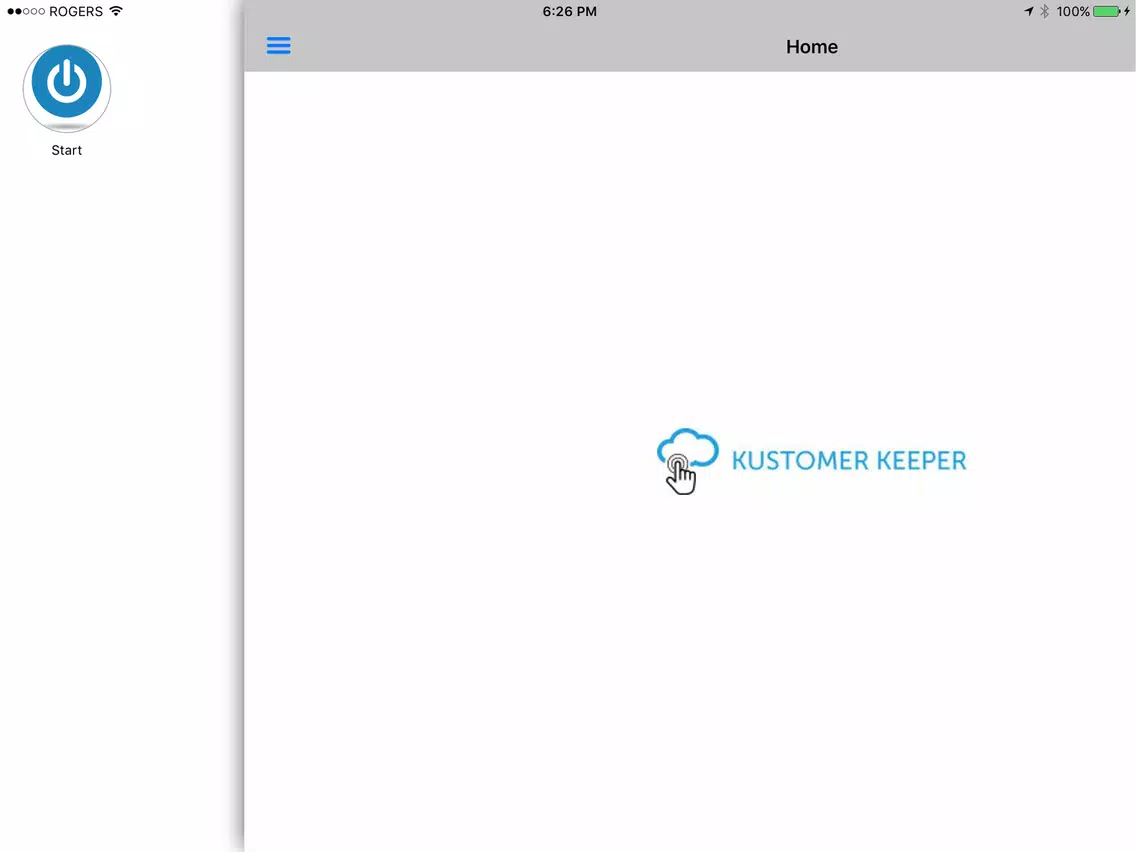Tap the blue power Start icon
Image resolution: width=1136 pixels, height=852 pixels.
click(x=67, y=88)
